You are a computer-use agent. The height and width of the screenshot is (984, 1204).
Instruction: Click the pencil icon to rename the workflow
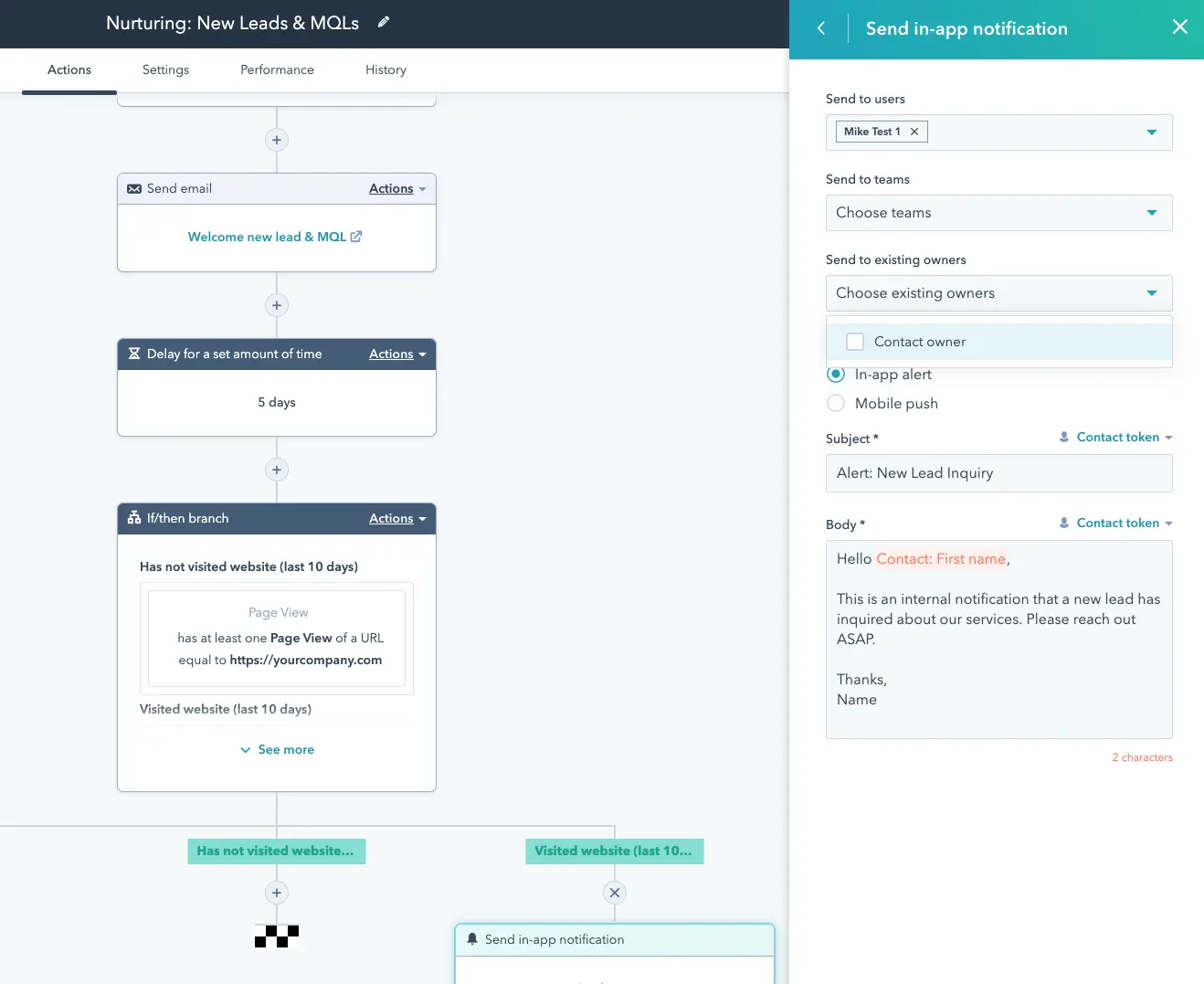pos(384,22)
